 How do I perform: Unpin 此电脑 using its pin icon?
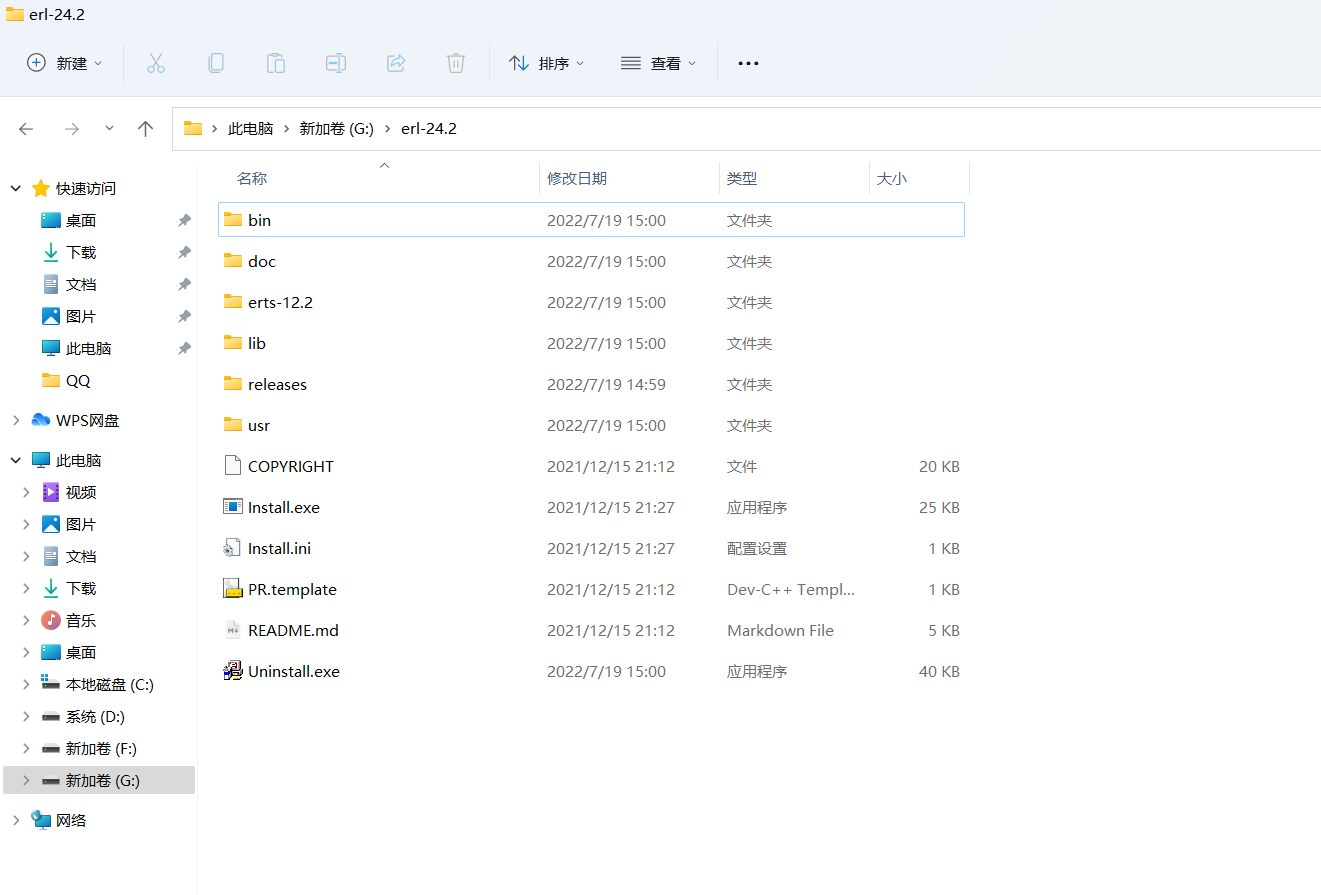coord(184,348)
